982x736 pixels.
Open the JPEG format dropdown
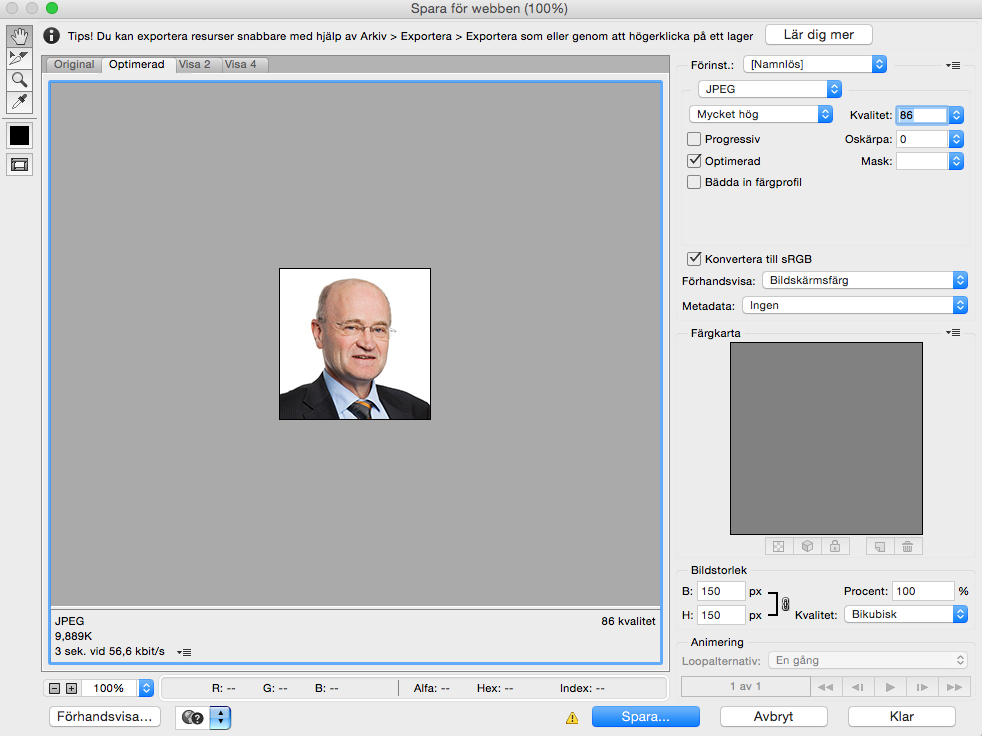770,89
